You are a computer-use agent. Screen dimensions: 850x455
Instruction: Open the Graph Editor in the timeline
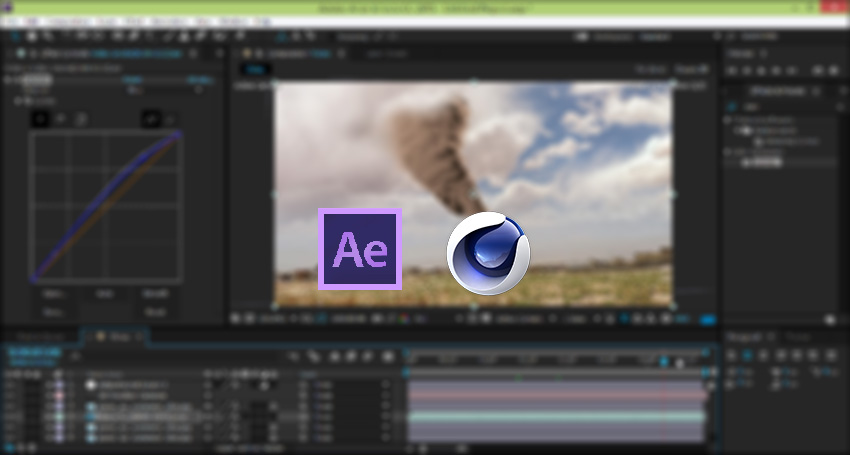[388, 356]
